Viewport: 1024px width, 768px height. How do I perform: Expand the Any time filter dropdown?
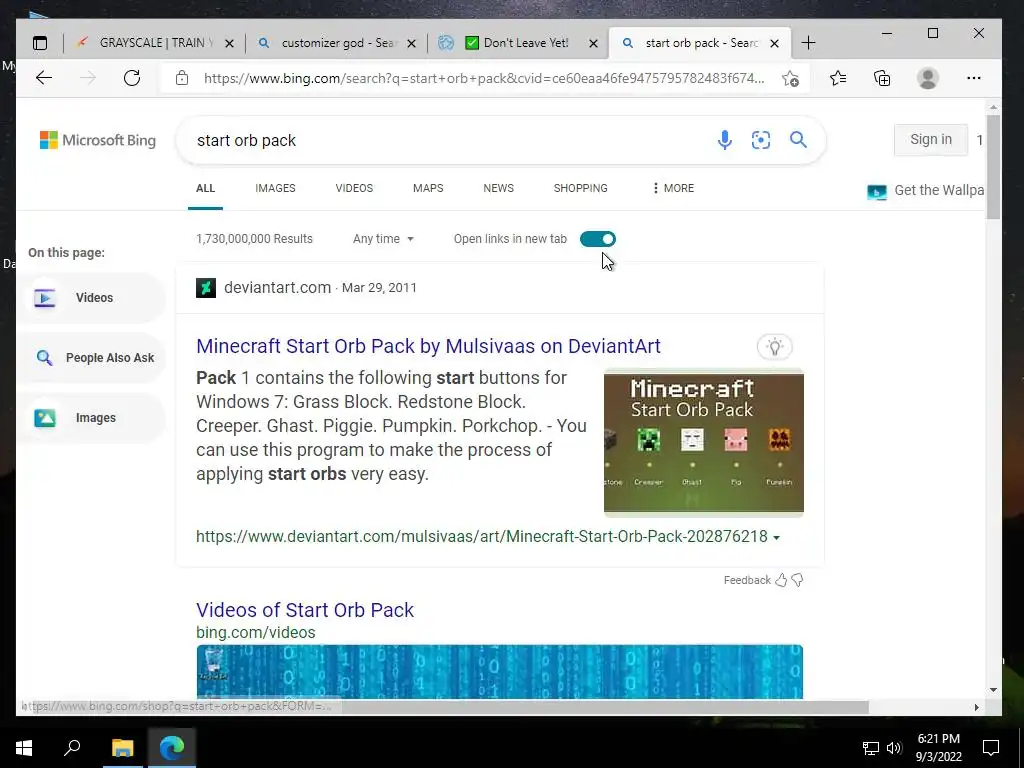click(x=383, y=239)
